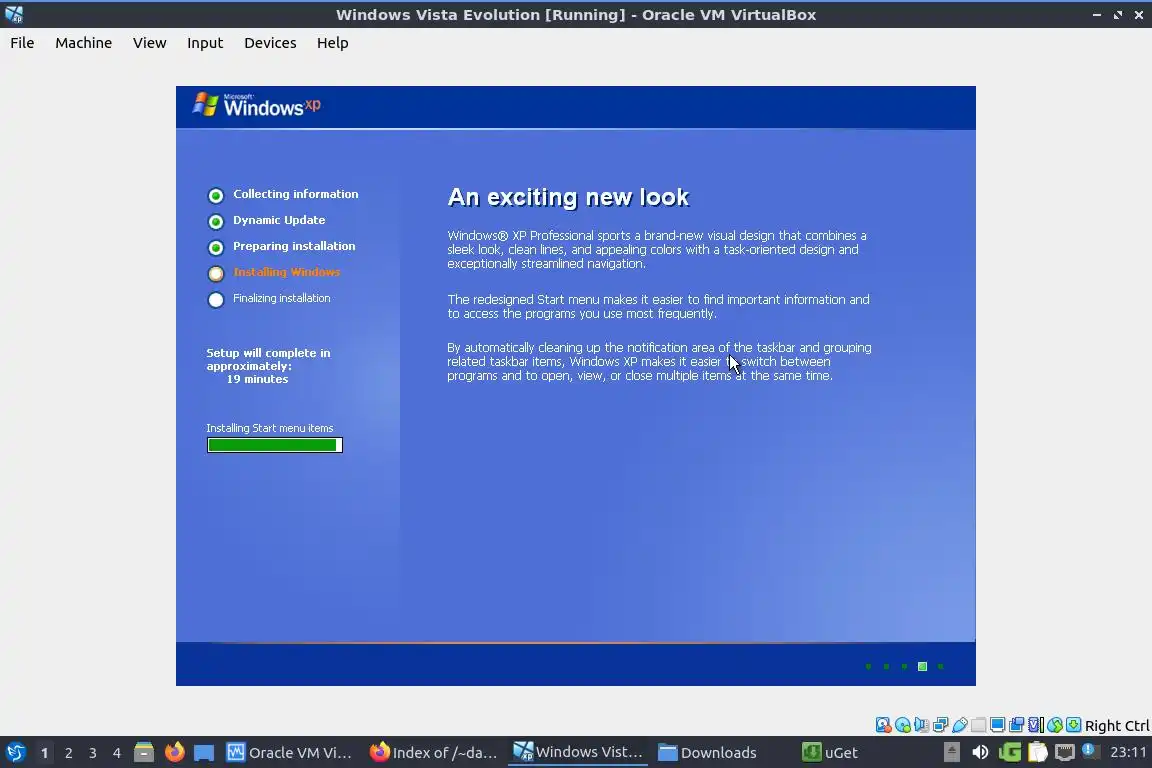Click the optical drive status icon
Image resolution: width=1152 pixels, height=768 pixels.
(902, 725)
